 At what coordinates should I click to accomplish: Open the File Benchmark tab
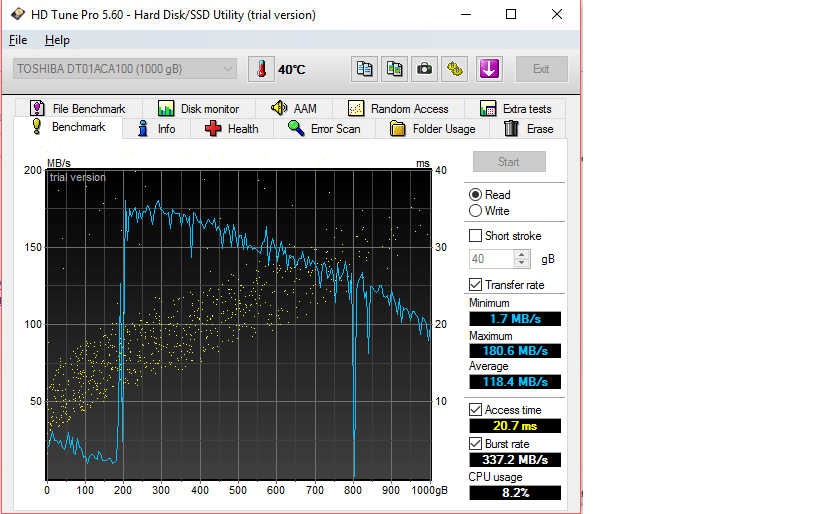pyautogui.click(x=78, y=109)
